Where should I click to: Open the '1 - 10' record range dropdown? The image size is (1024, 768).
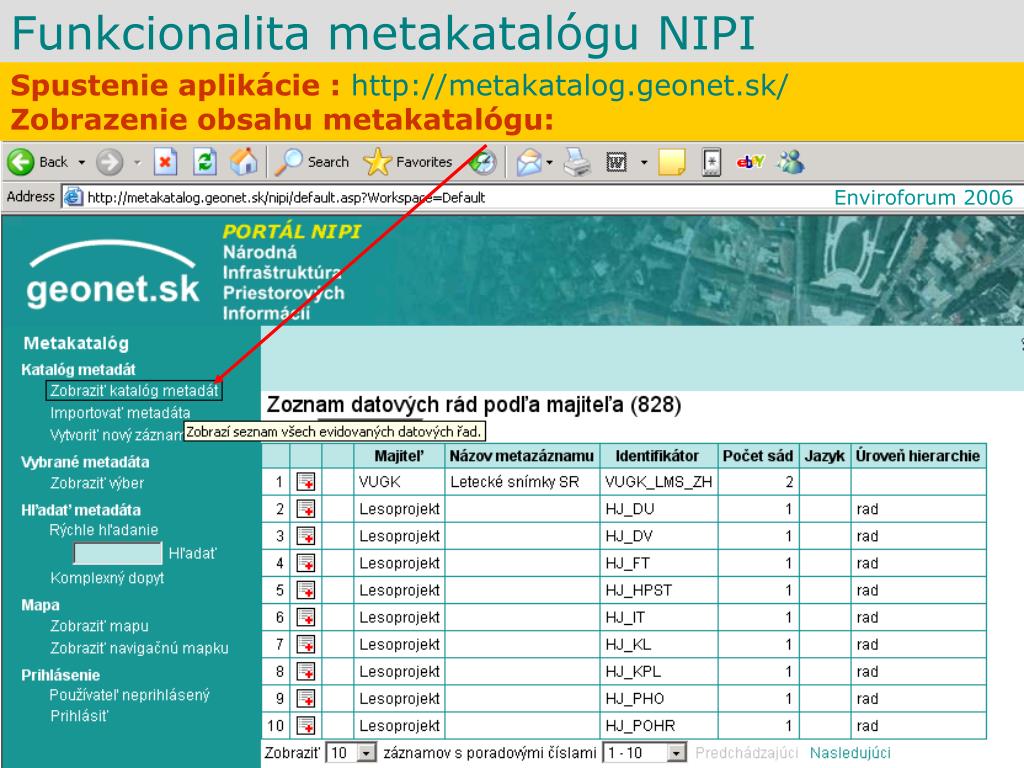click(644, 753)
